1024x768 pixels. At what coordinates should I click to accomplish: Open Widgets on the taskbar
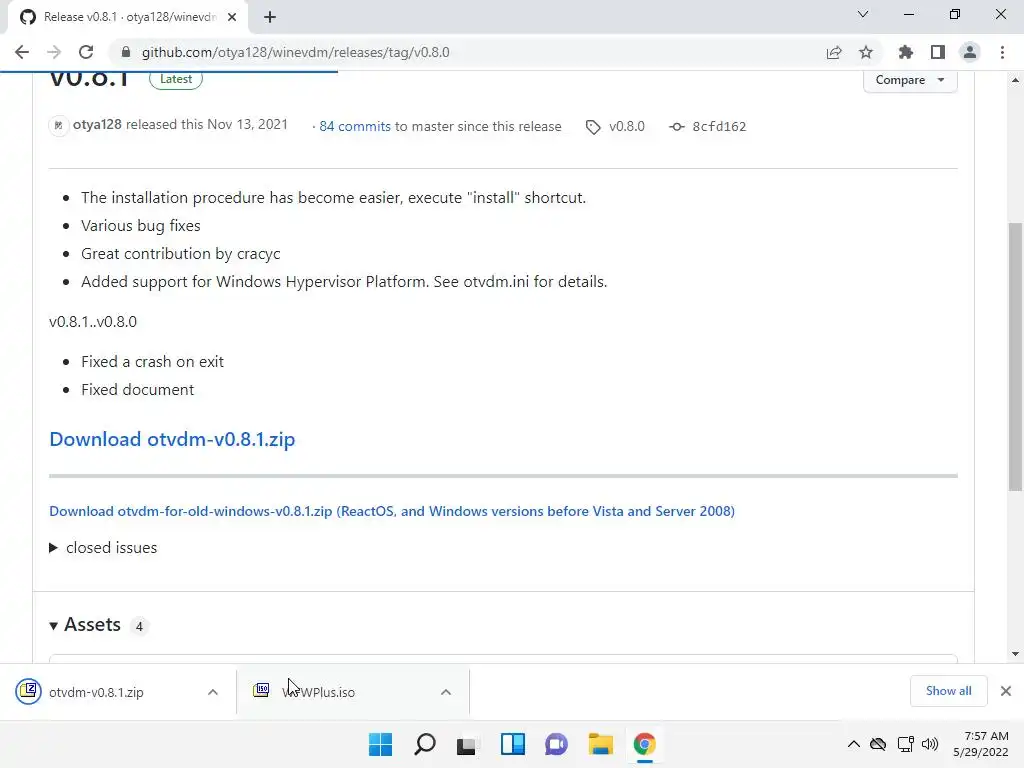tap(513, 744)
